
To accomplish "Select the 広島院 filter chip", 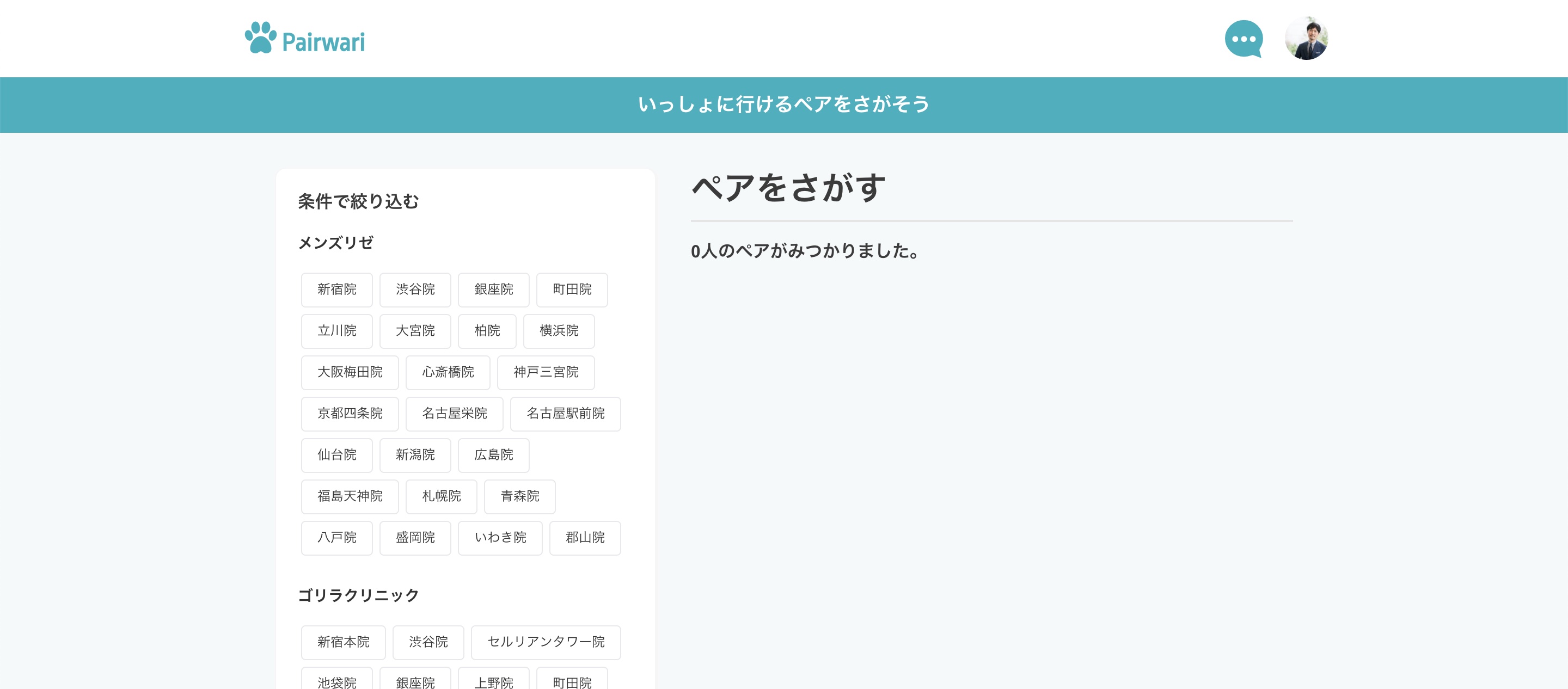I will point(493,456).
